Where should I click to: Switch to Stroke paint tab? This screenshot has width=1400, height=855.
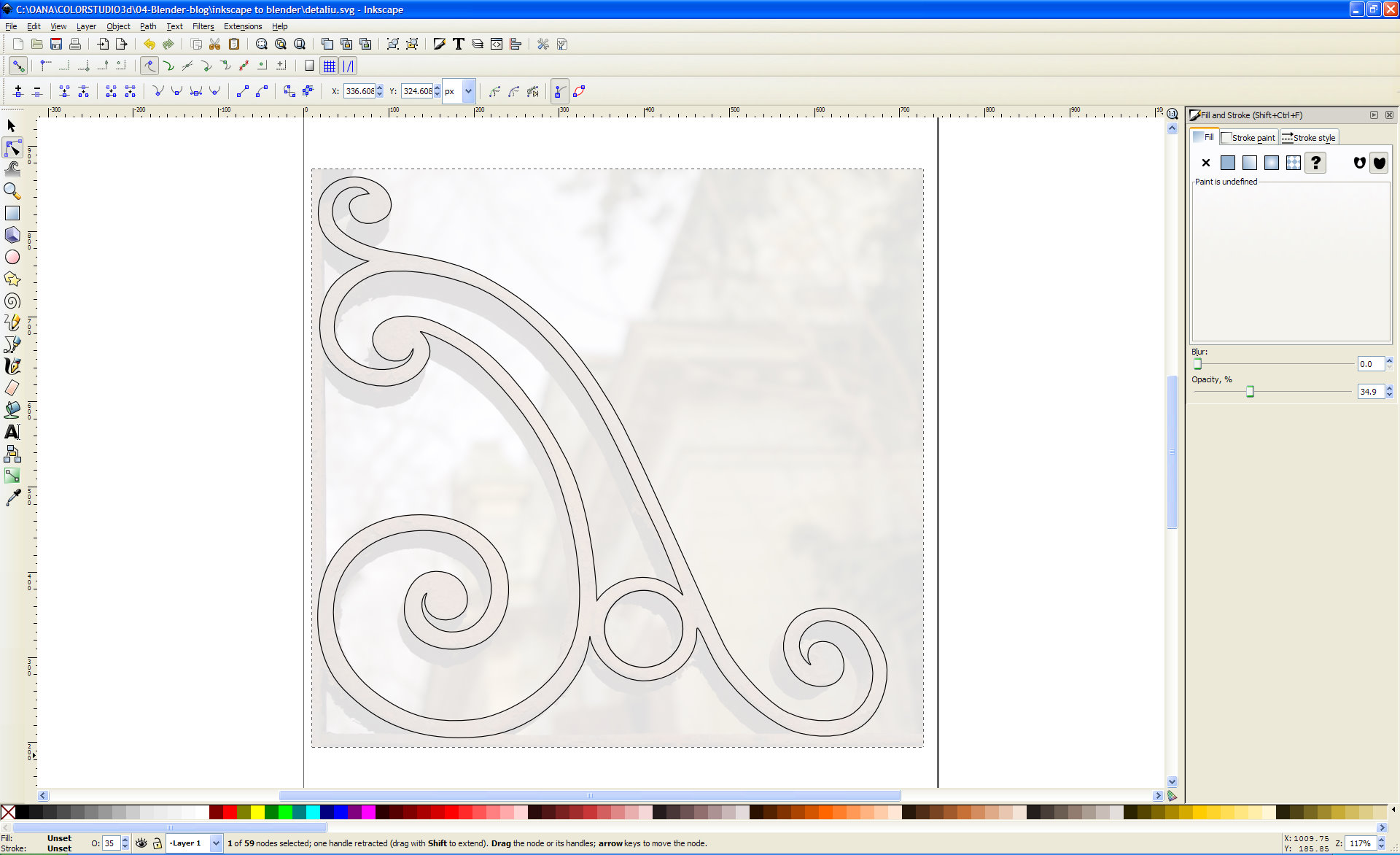1249,137
